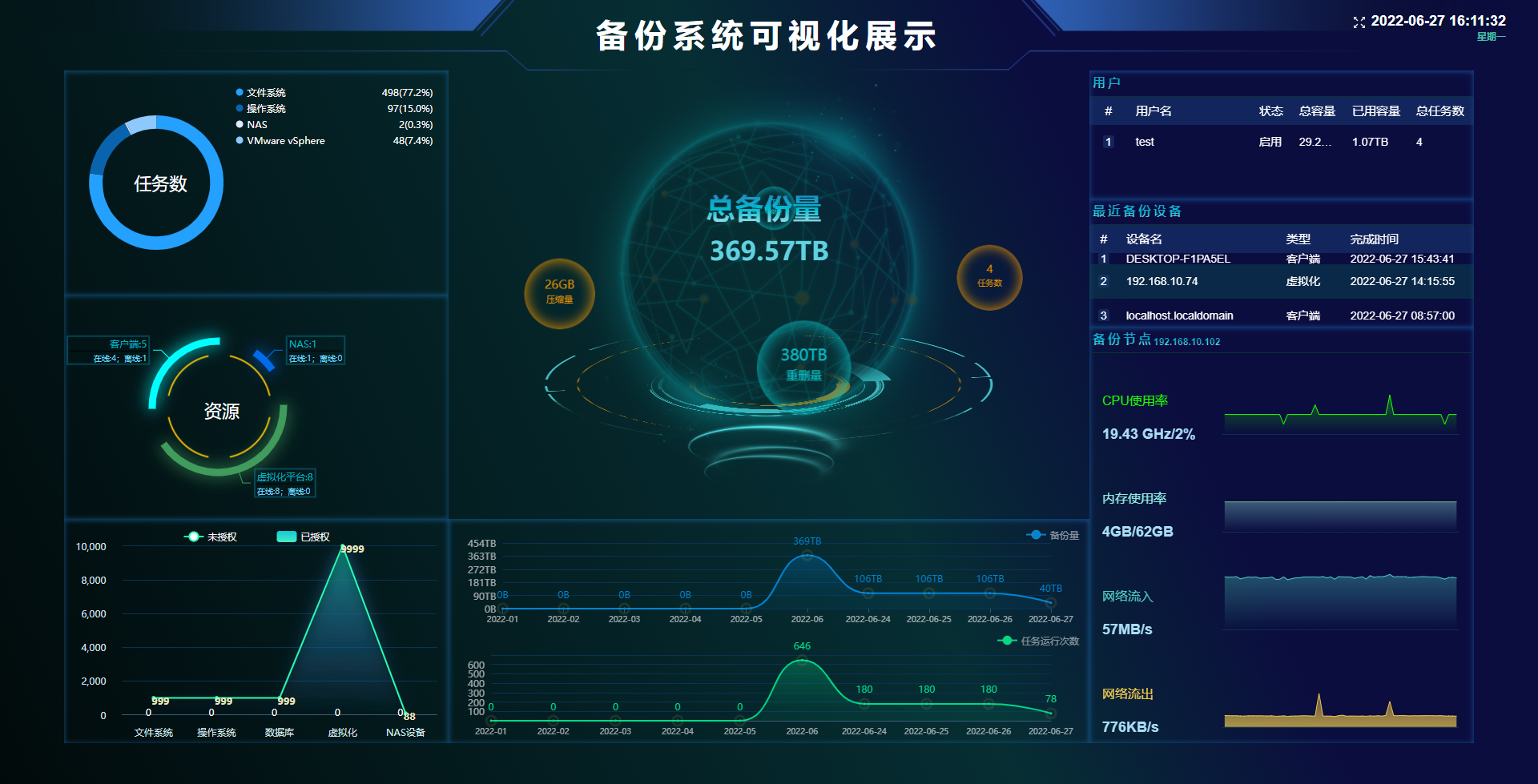Toggle the 已授权 legend item
The height and width of the screenshot is (784, 1538).
coord(304,537)
